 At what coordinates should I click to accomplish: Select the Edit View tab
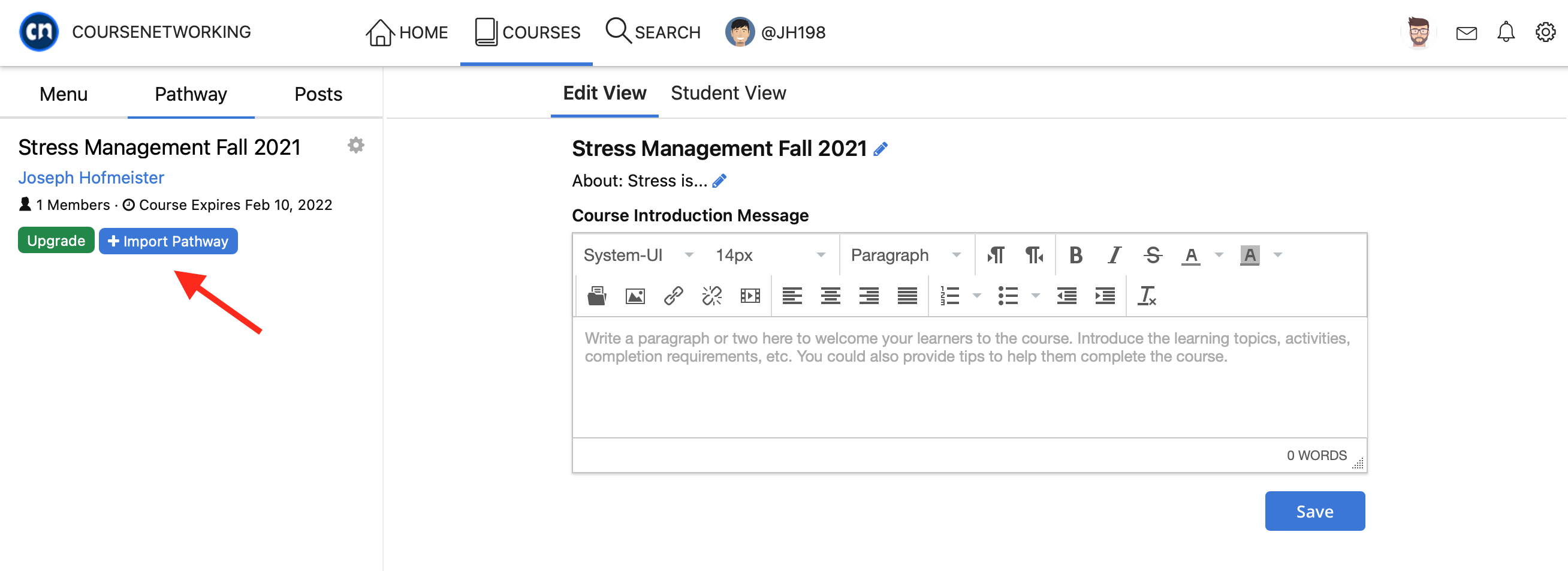(x=604, y=93)
